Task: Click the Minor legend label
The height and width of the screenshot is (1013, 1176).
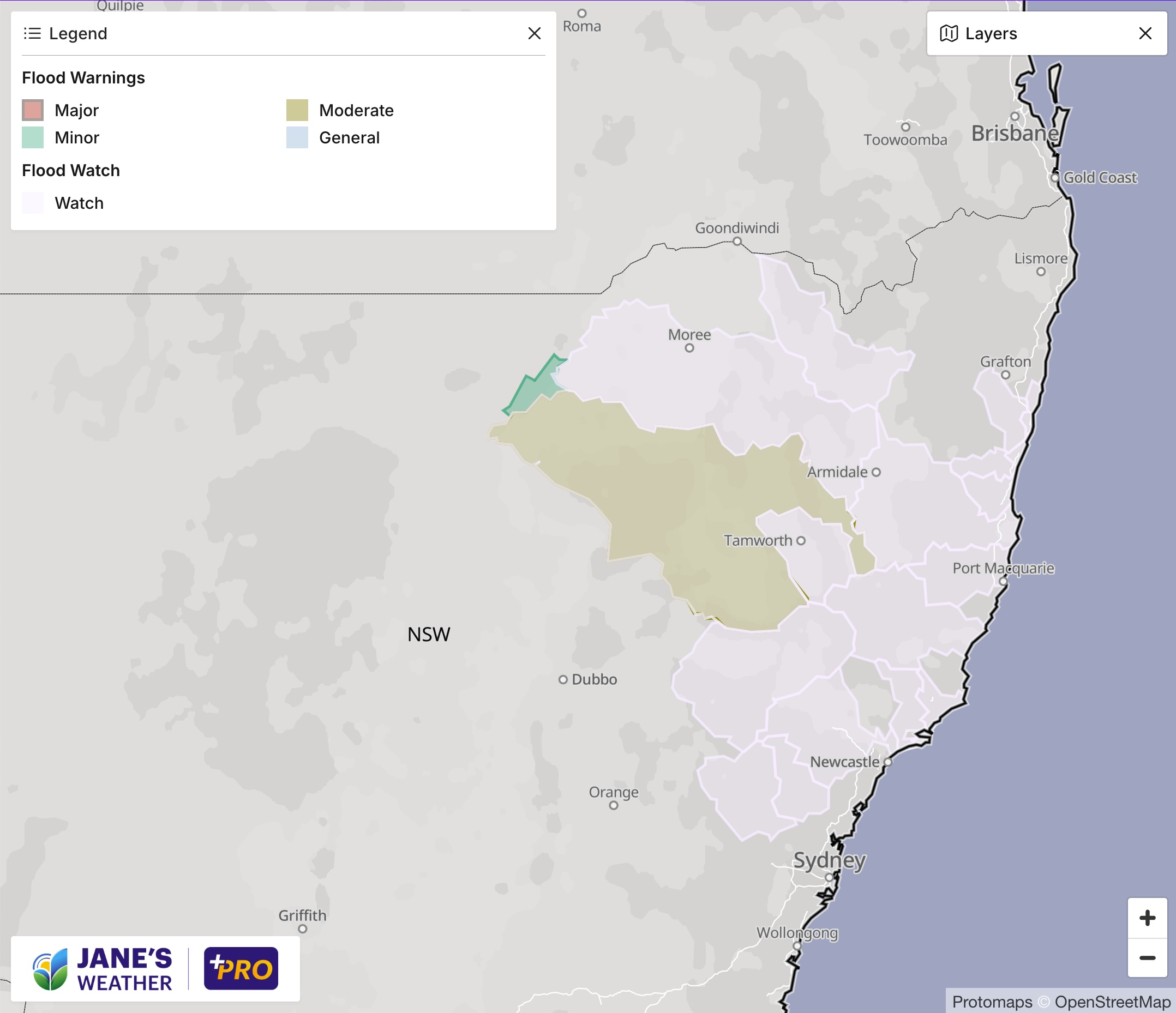Action: pos(77,137)
